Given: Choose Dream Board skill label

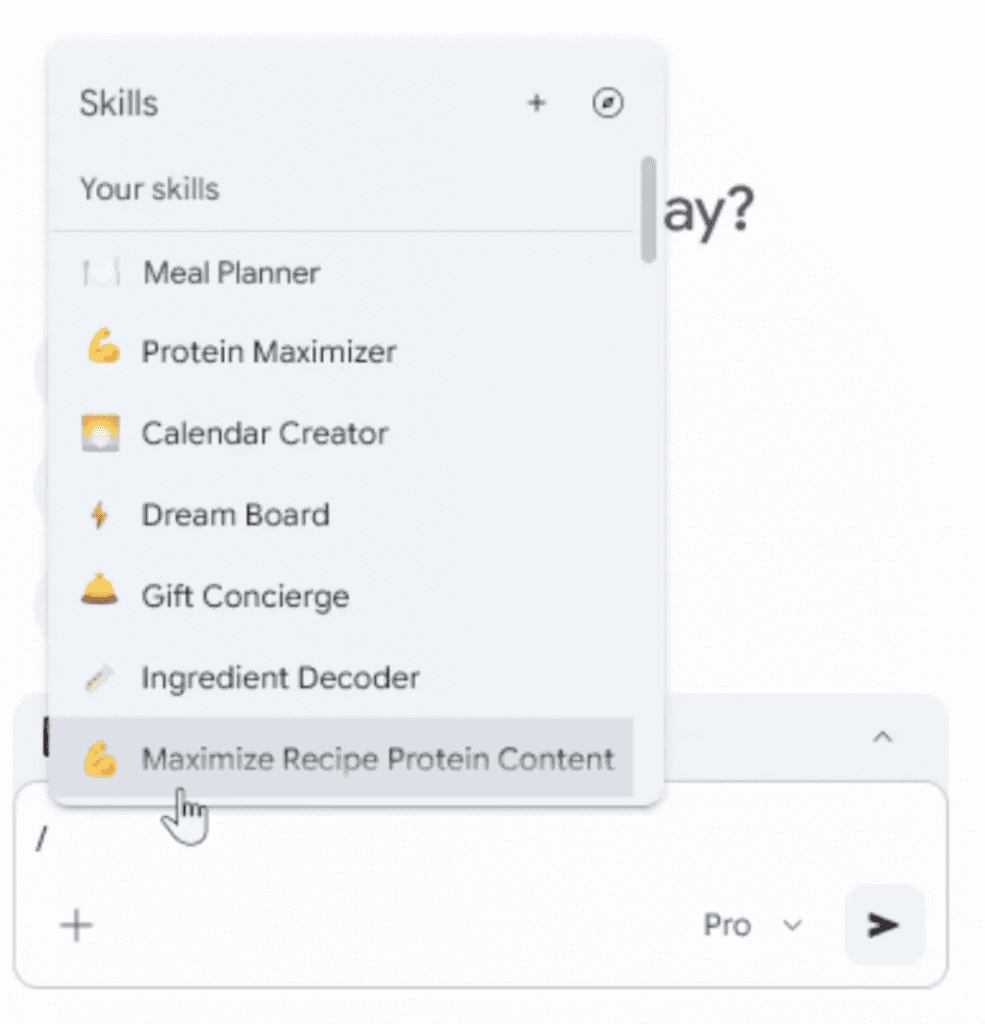Looking at the screenshot, I should [x=235, y=515].
